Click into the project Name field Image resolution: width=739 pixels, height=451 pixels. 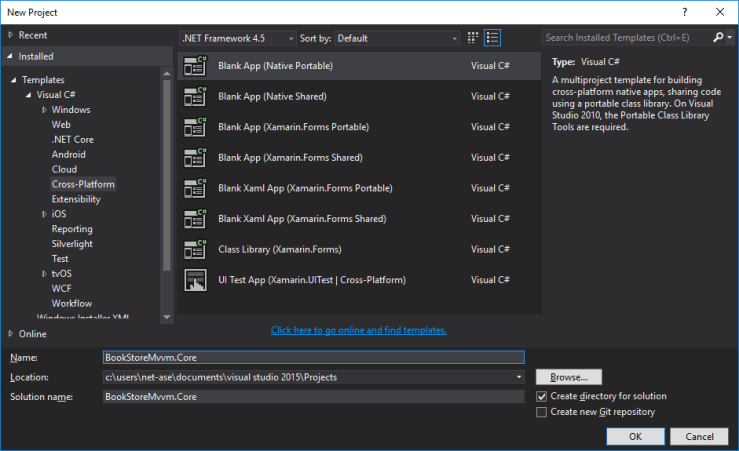pos(313,357)
